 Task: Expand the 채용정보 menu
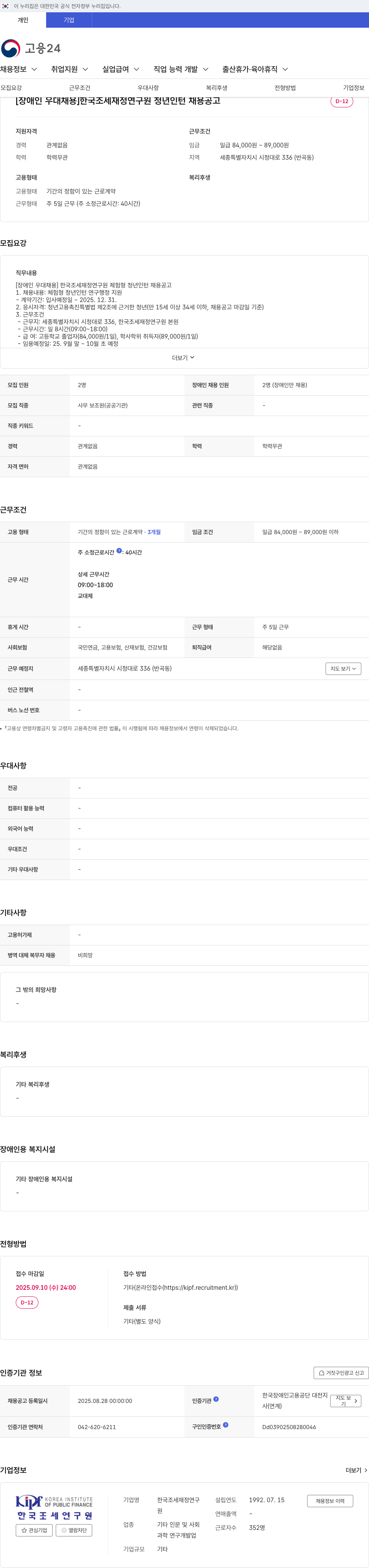pyautogui.click(x=19, y=69)
